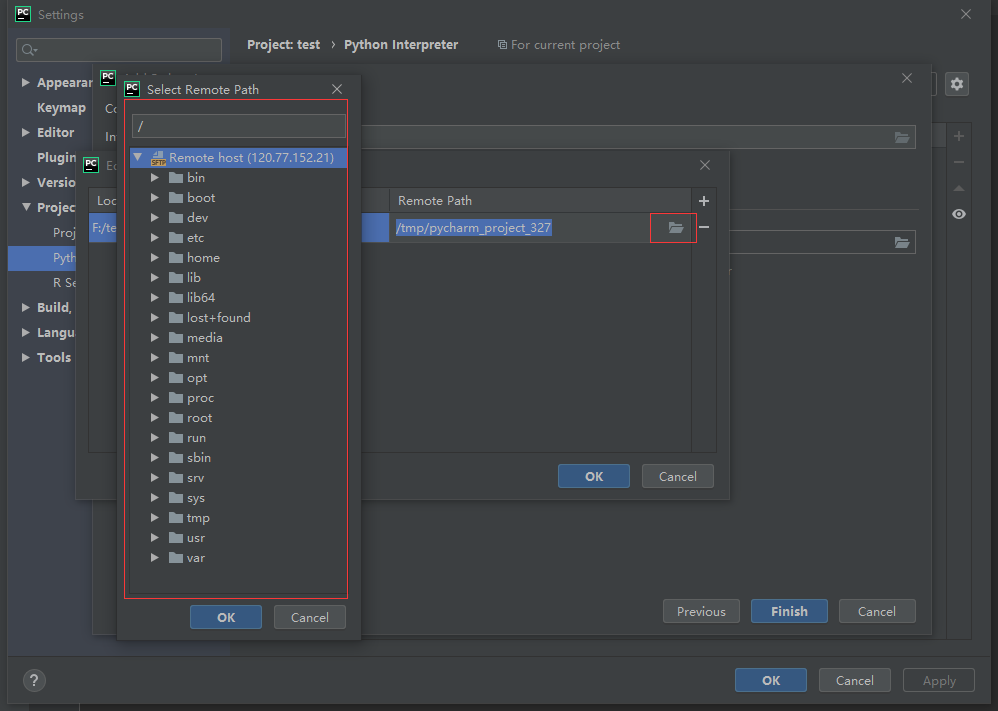
Task: Open the interpreter settings gear icon
Action: coord(957,84)
